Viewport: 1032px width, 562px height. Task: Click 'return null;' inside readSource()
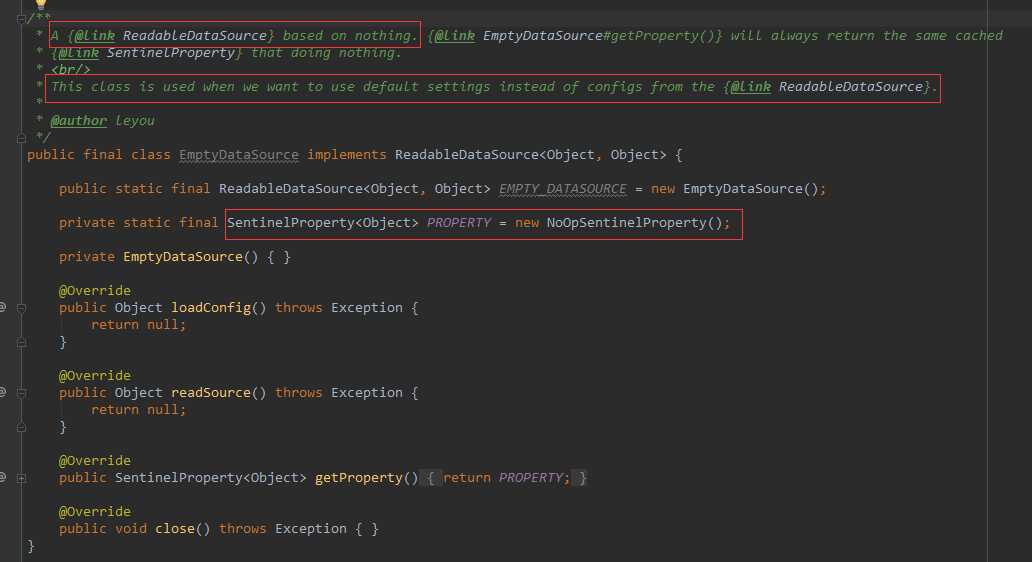(x=139, y=409)
